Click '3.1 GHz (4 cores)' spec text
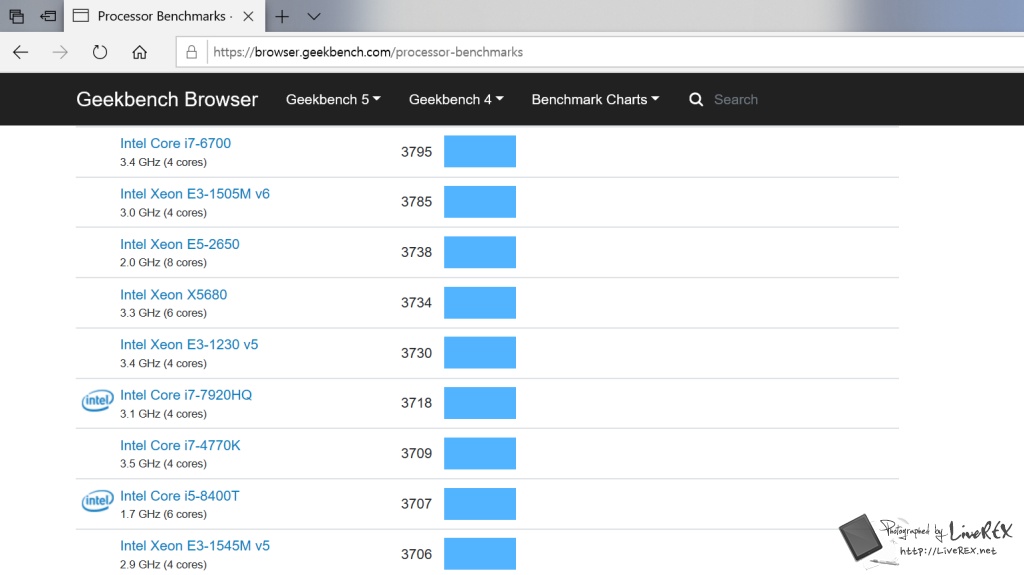The width and height of the screenshot is (1024, 575). 163,414
